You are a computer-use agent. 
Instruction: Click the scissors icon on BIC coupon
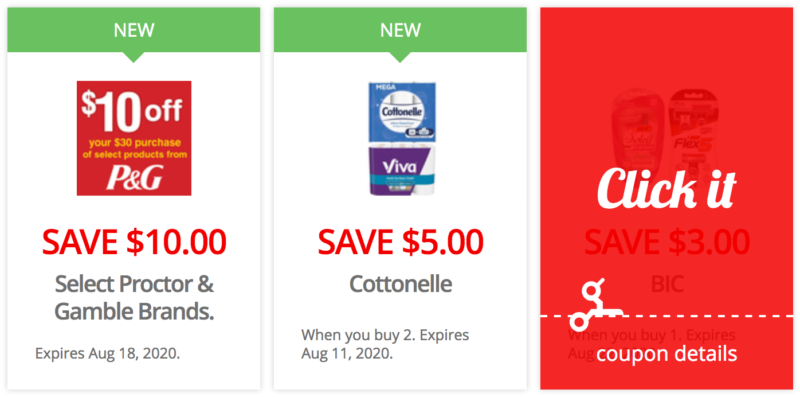point(596,304)
